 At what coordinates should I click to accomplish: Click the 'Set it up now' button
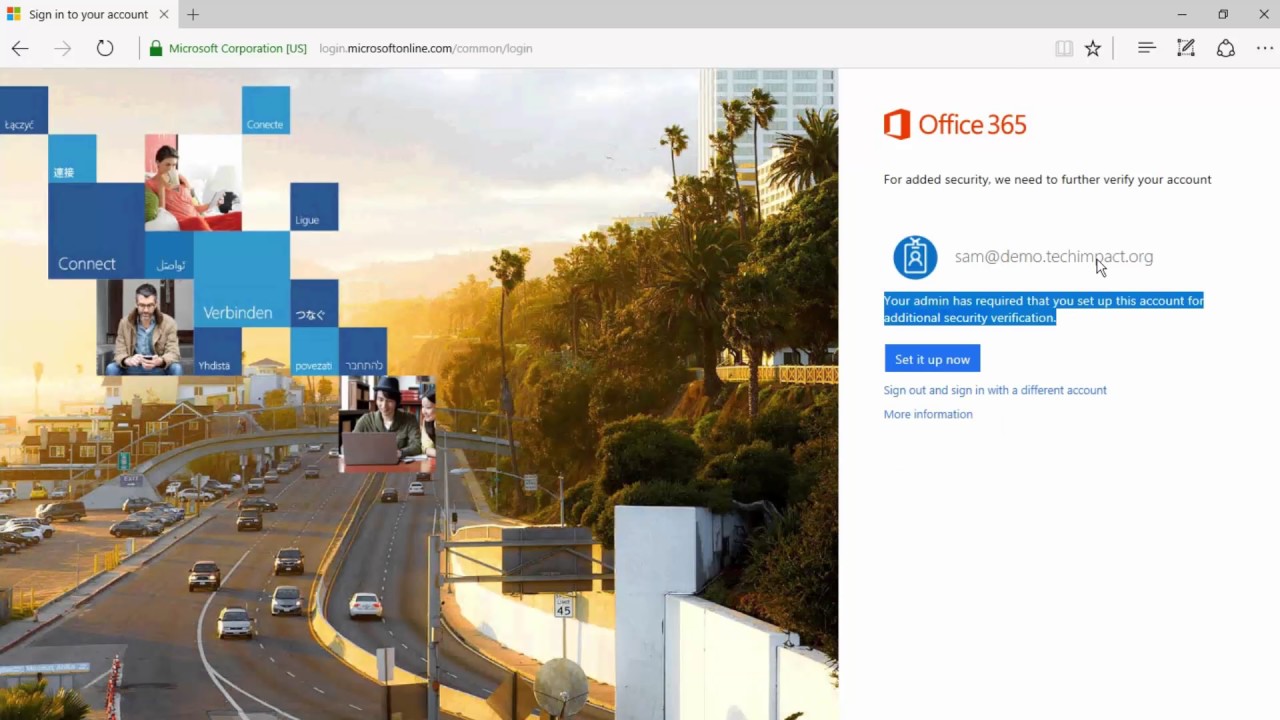(932, 359)
